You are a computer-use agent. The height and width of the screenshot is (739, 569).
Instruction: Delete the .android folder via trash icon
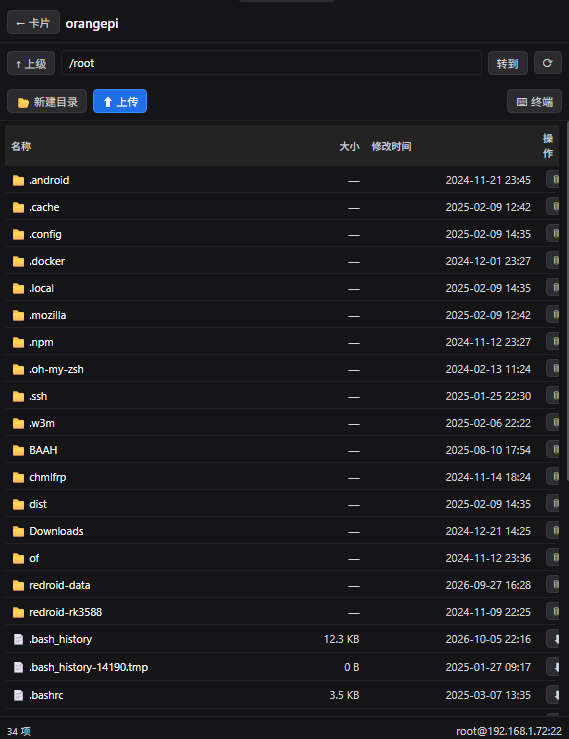pyautogui.click(x=553, y=180)
